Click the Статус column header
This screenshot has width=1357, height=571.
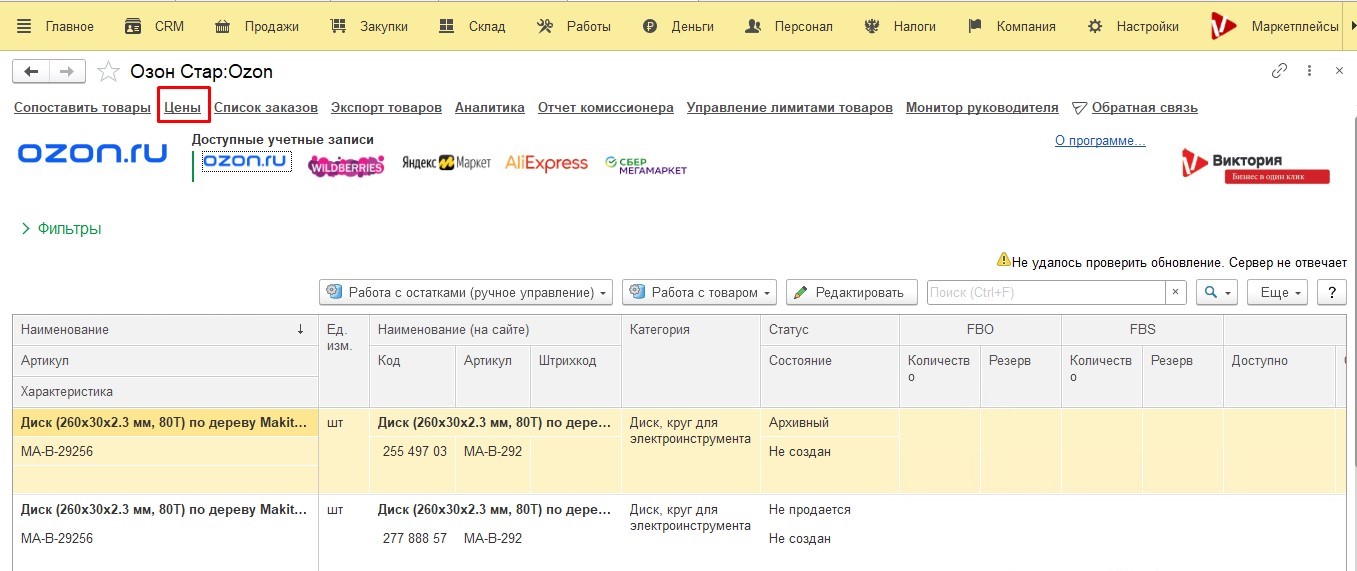(830, 330)
